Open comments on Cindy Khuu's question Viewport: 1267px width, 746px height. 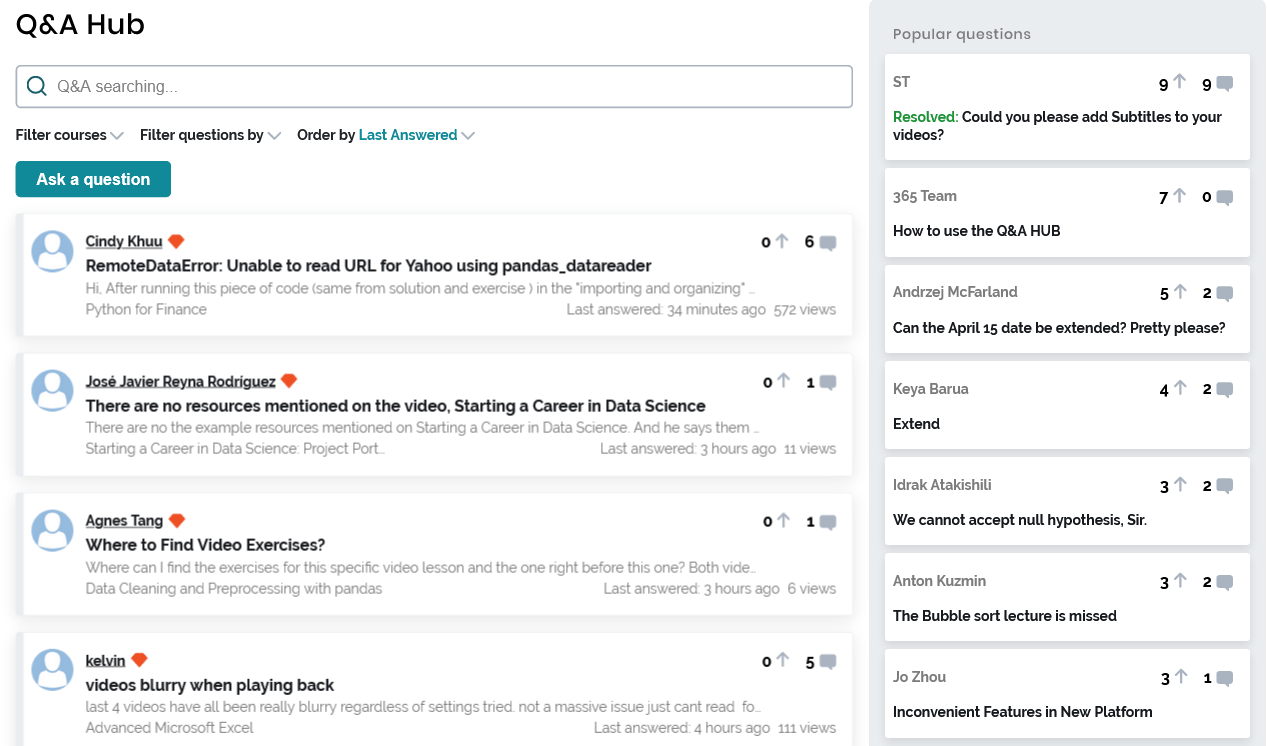[827, 243]
